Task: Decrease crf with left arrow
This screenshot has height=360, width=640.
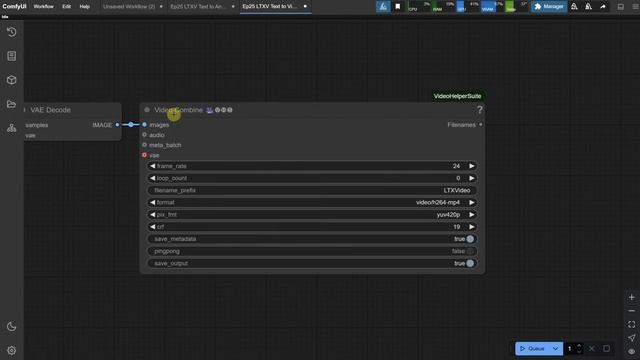Action: [x=152, y=227]
